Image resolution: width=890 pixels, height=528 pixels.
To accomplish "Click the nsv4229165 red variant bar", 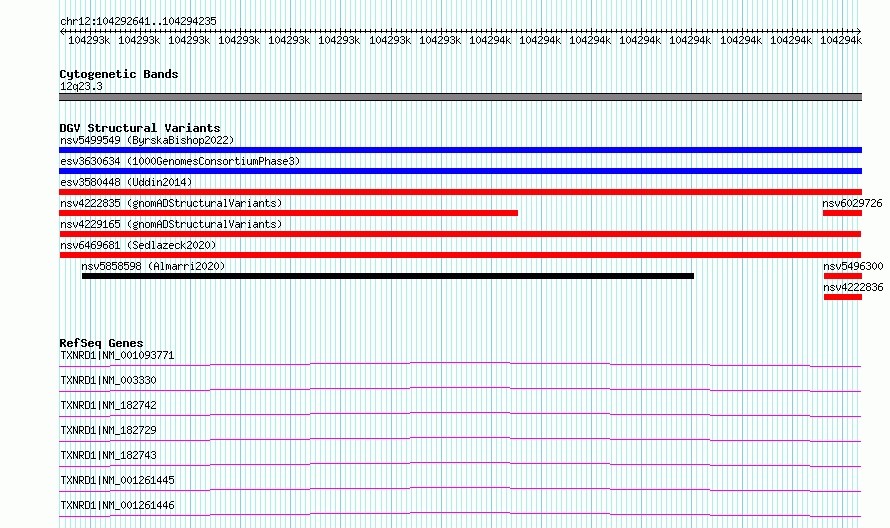I will (x=460, y=234).
